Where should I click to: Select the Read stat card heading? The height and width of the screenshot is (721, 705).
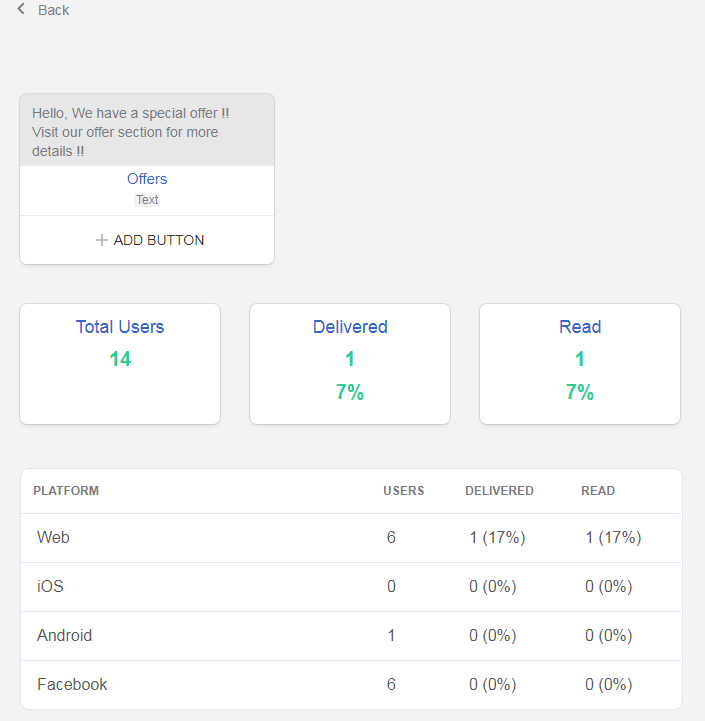580,327
